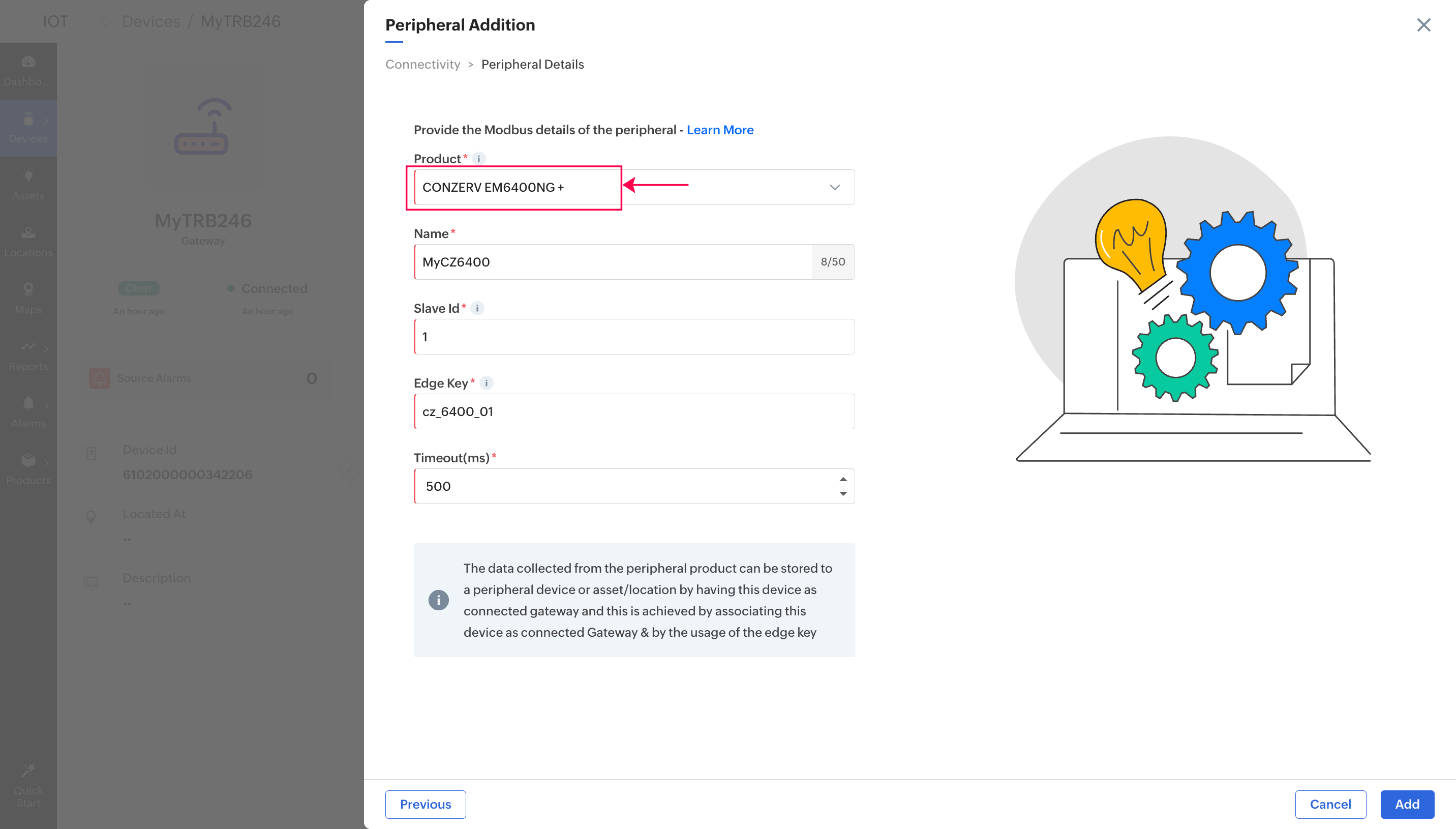Decrease Timeout value with down arrow

(x=843, y=494)
